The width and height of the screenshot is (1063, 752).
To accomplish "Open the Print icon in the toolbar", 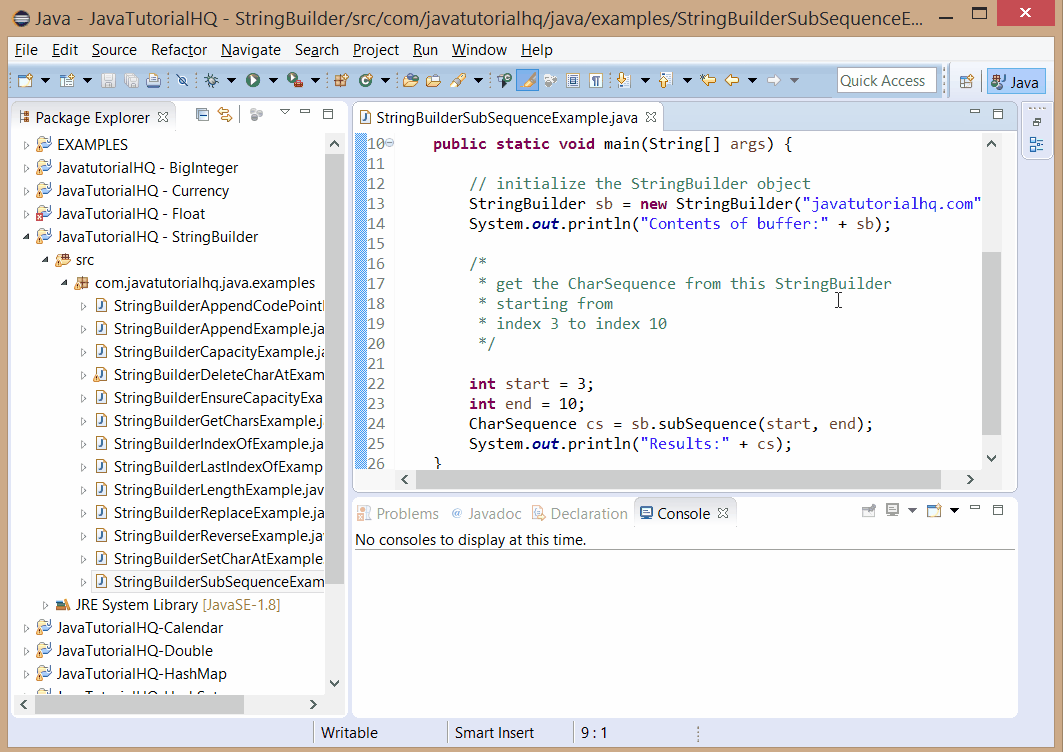I will coord(153,78).
